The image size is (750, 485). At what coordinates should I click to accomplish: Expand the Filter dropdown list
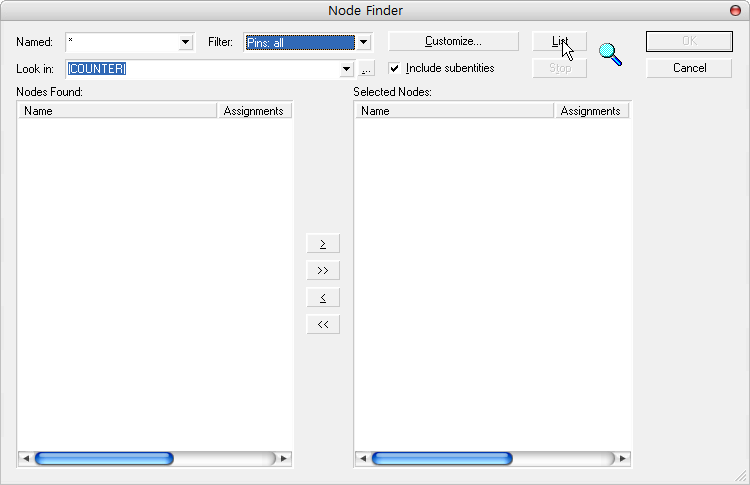(x=364, y=42)
